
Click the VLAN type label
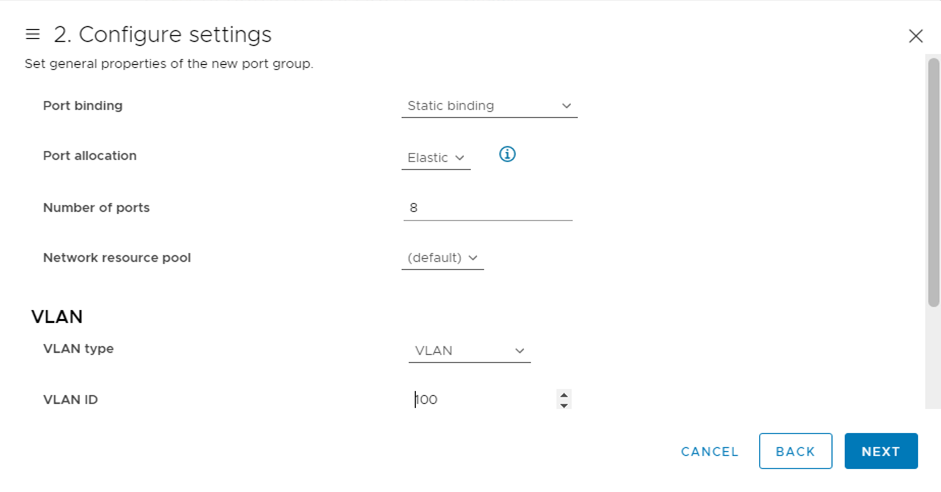point(78,349)
